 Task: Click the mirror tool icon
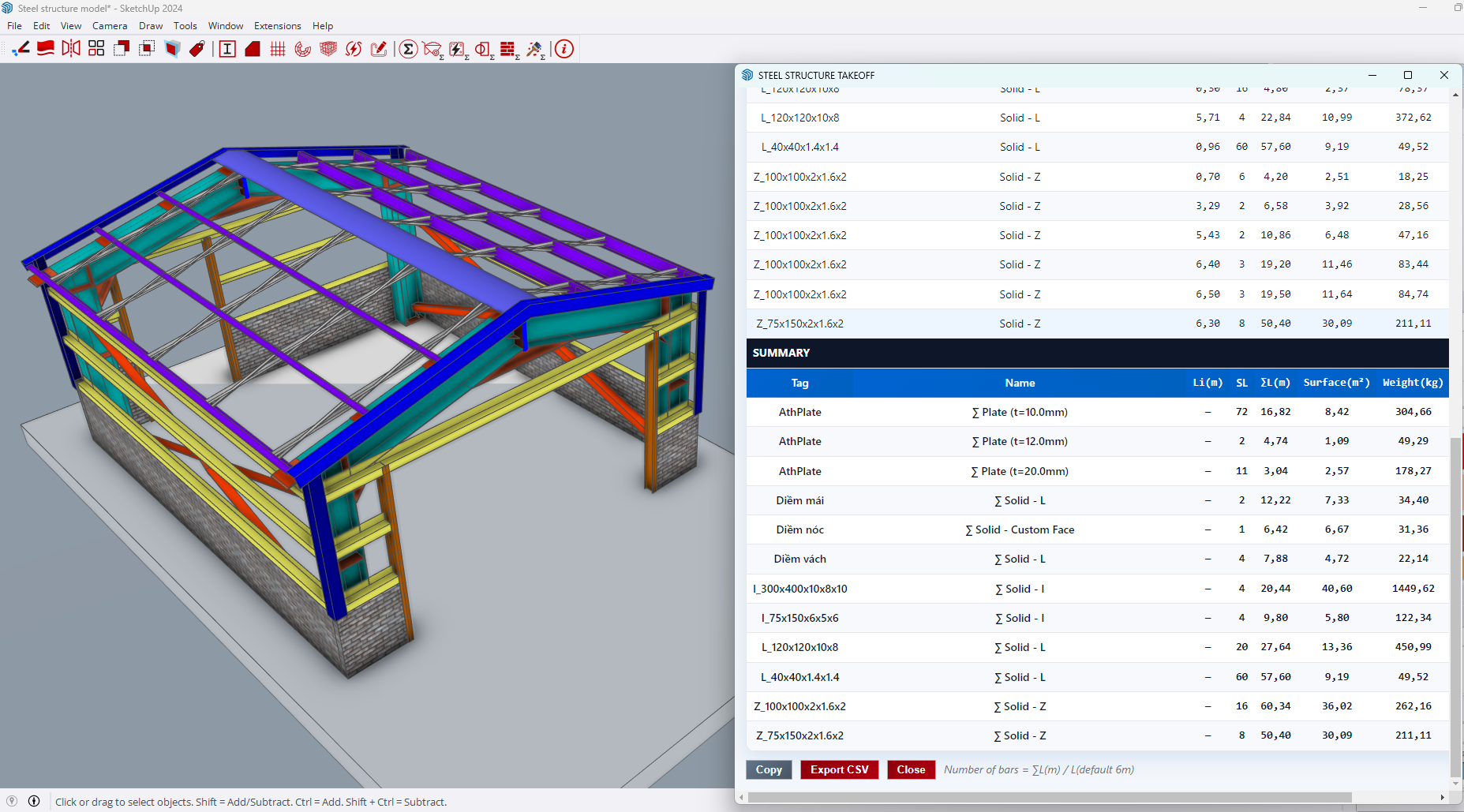tap(71, 49)
